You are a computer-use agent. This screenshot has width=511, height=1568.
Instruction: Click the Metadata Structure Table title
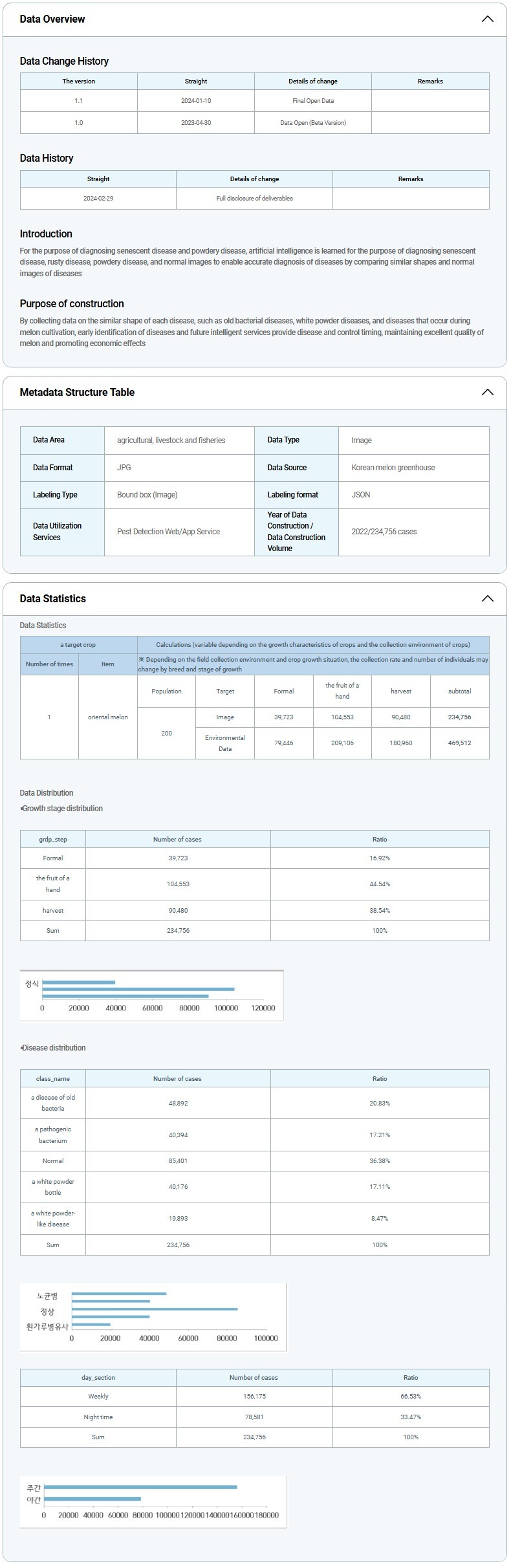77,393
